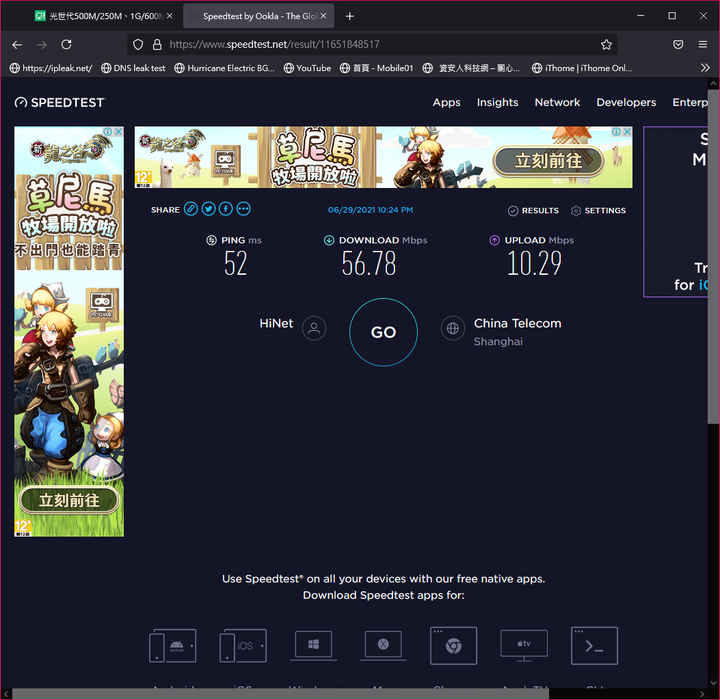Get the CLI app icon
This screenshot has height=700, width=720.
click(x=594, y=645)
